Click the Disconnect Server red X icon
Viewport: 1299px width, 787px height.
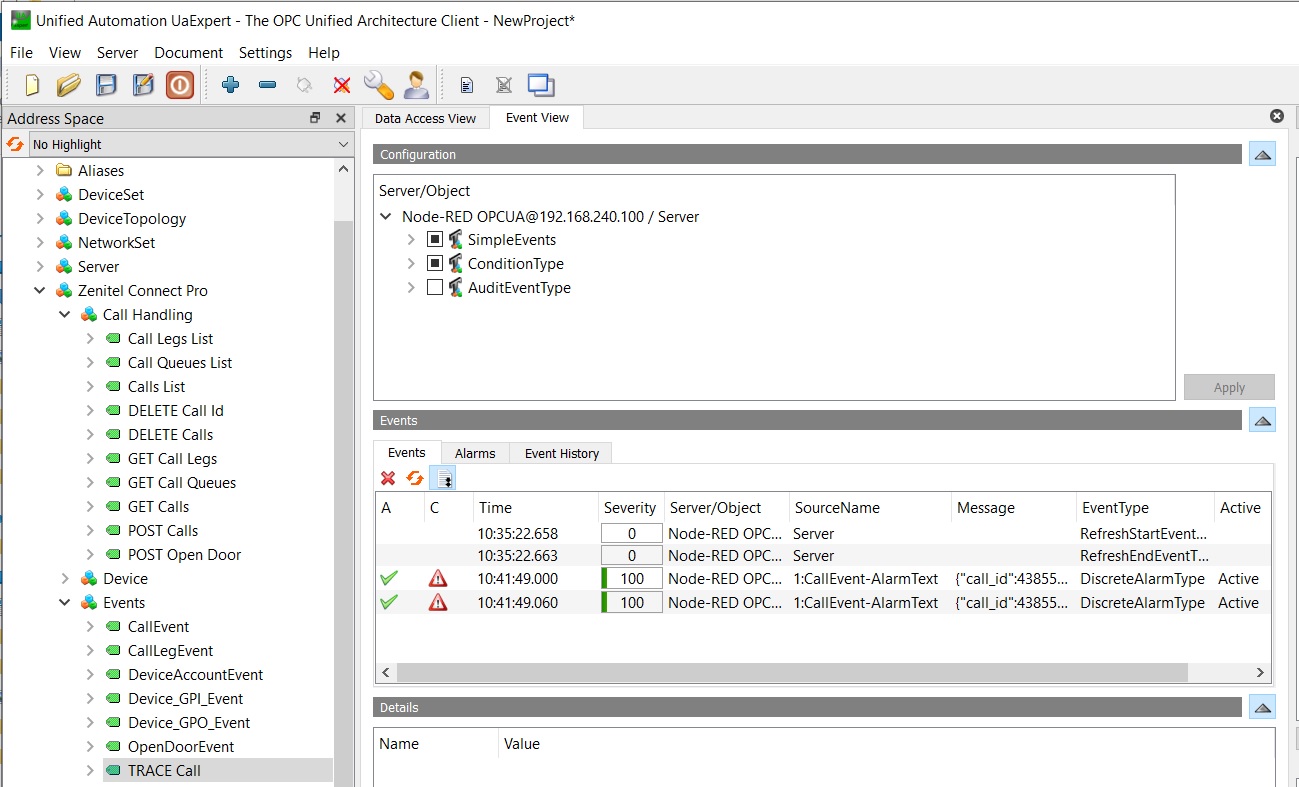(x=342, y=85)
